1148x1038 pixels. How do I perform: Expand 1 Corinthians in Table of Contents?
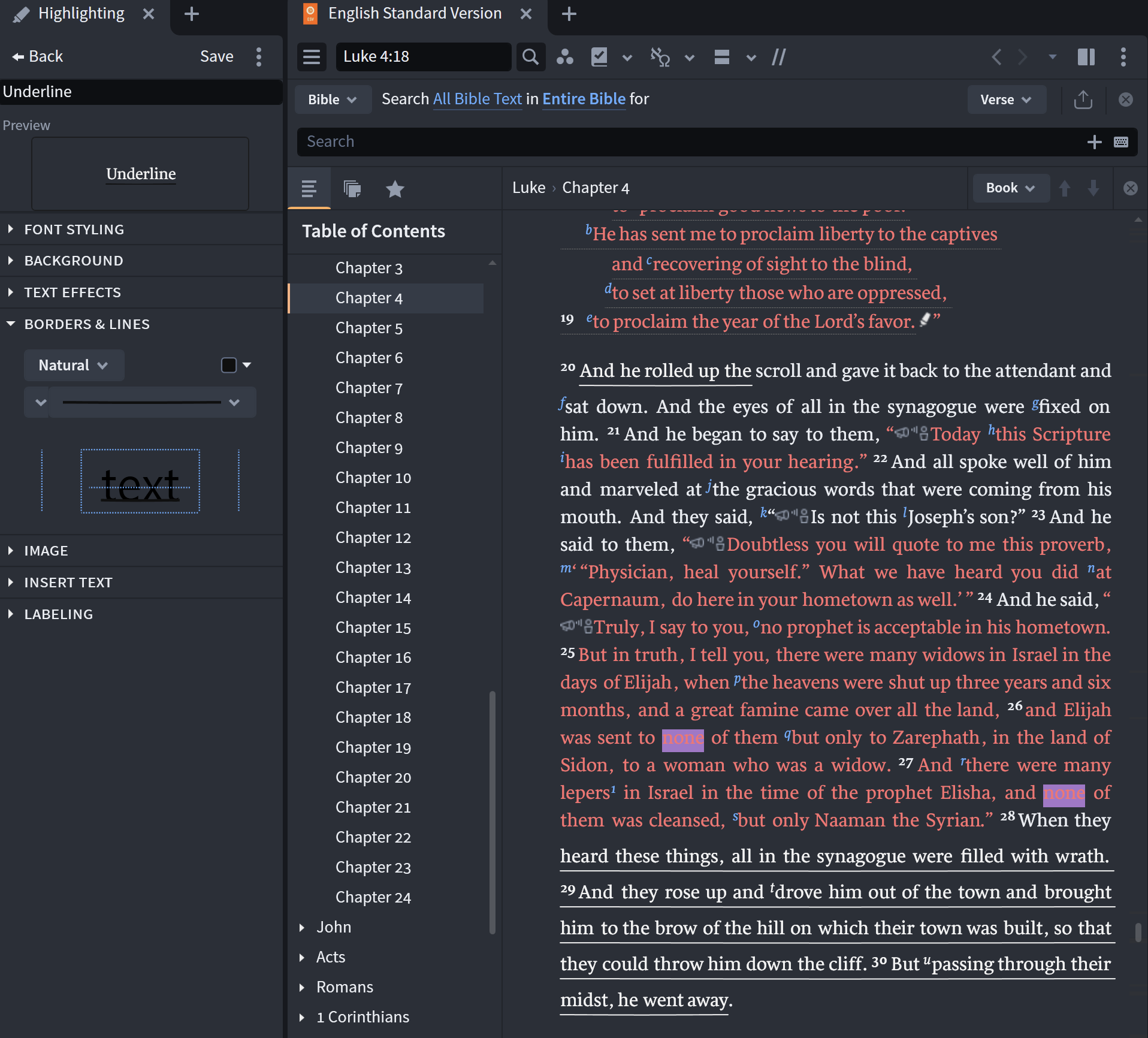pos(302,1017)
